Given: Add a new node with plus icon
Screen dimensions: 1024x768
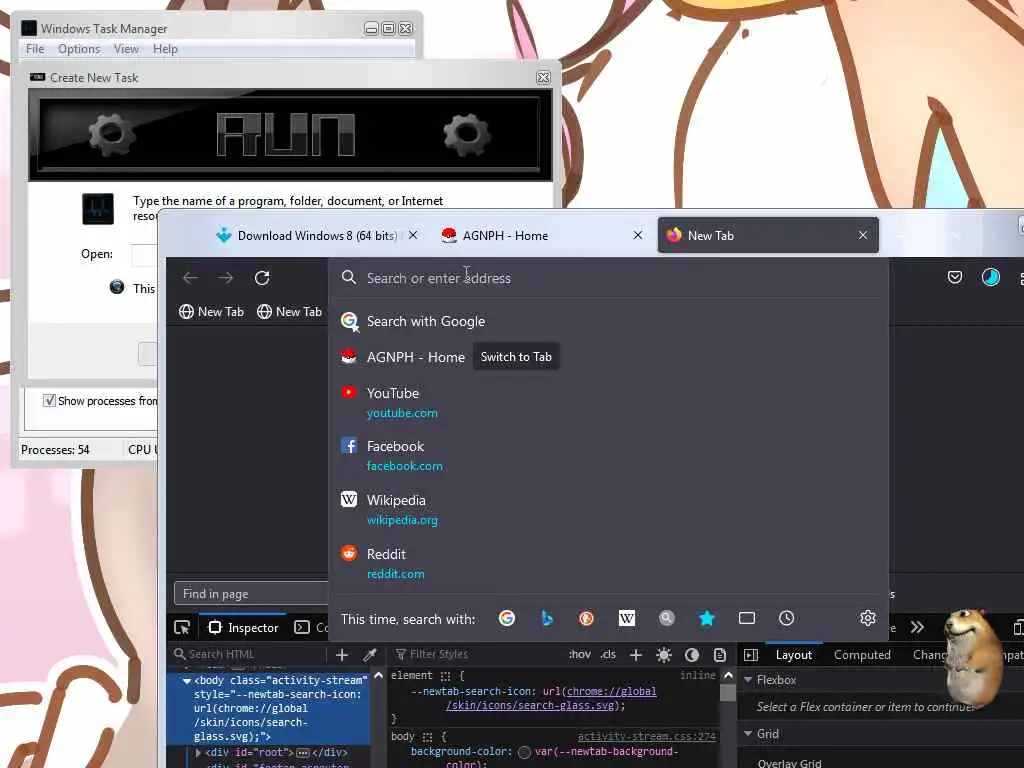Looking at the screenshot, I should pyautogui.click(x=342, y=654).
